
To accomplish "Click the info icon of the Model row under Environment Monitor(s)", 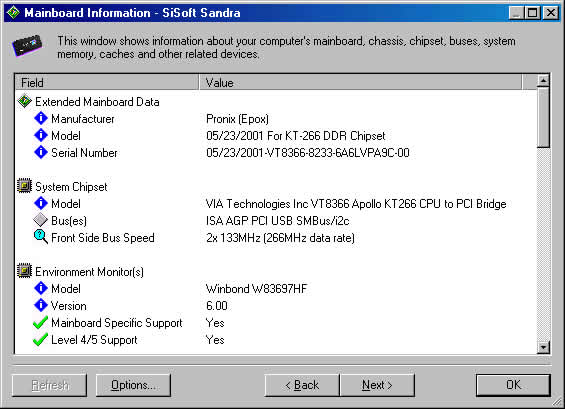I will [41, 288].
